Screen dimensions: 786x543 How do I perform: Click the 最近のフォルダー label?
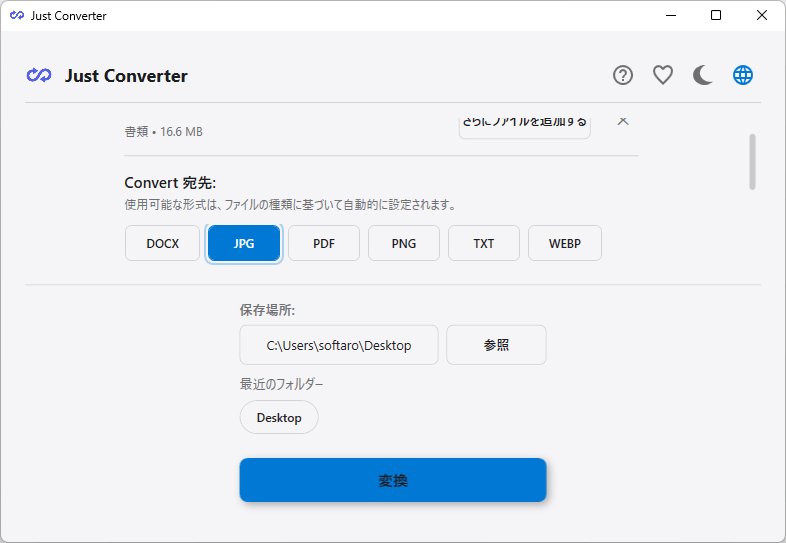coord(282,385)
